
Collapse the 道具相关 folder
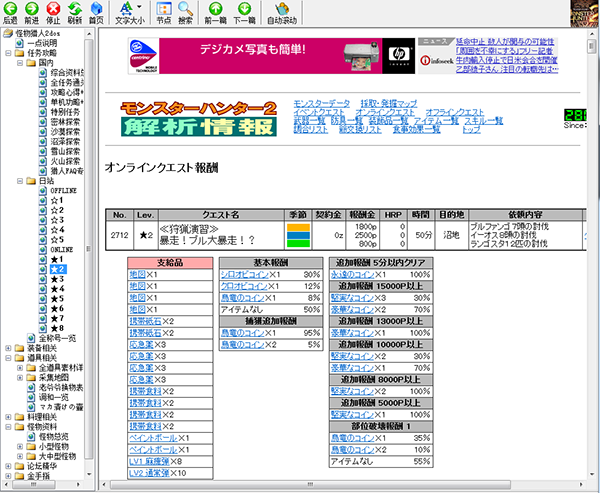point(8,358)
